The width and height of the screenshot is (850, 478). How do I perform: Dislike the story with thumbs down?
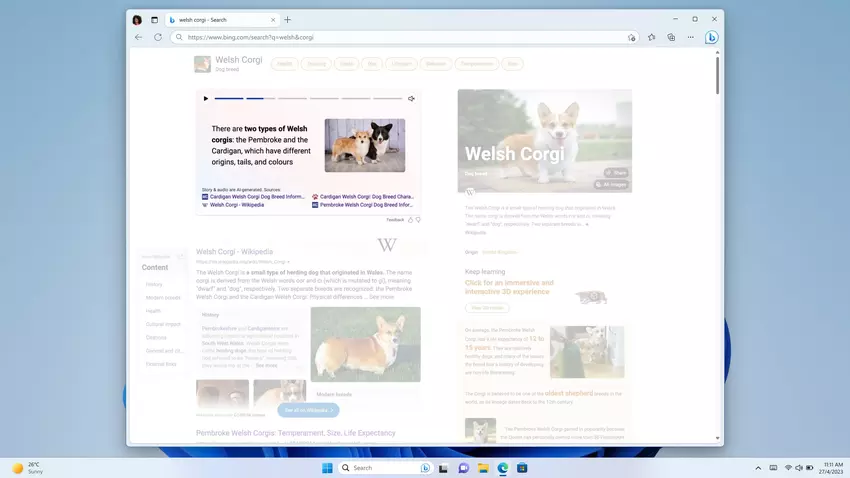(418, 219)
